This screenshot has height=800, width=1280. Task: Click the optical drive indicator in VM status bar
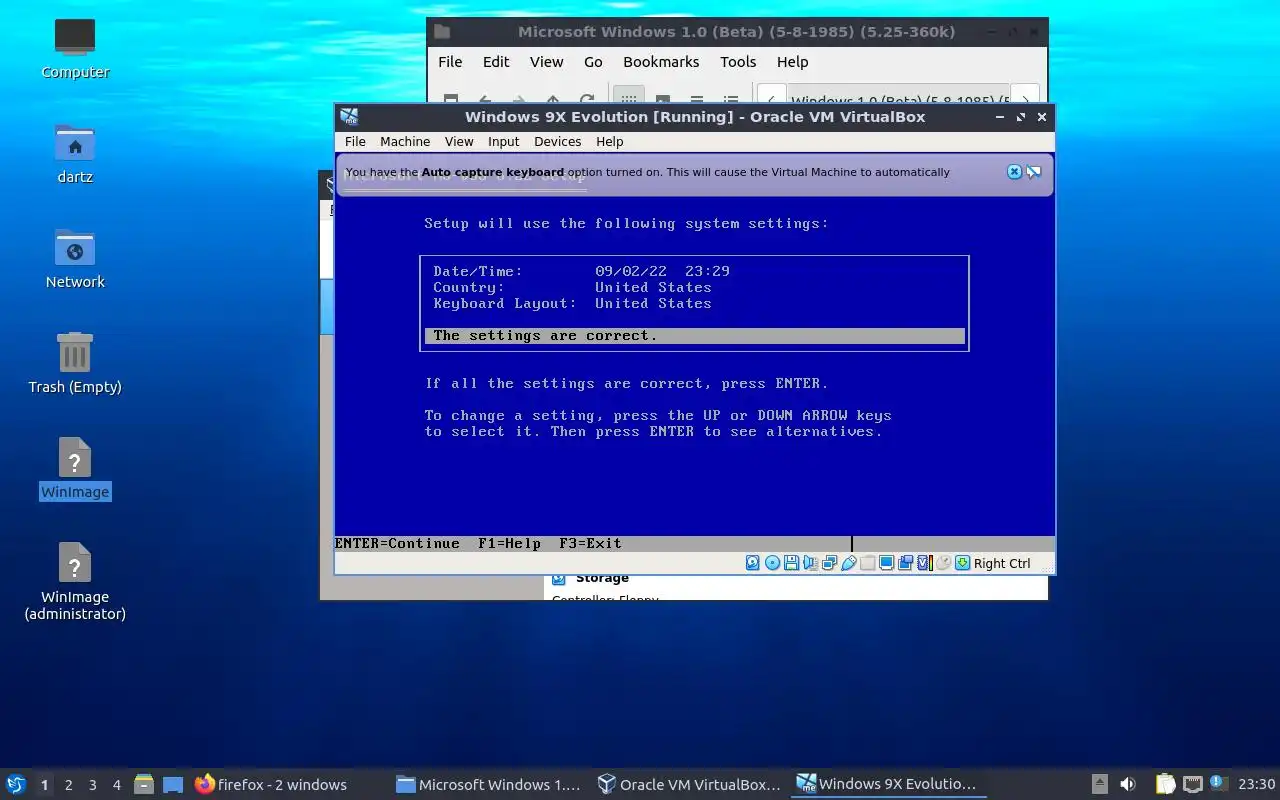772,563
